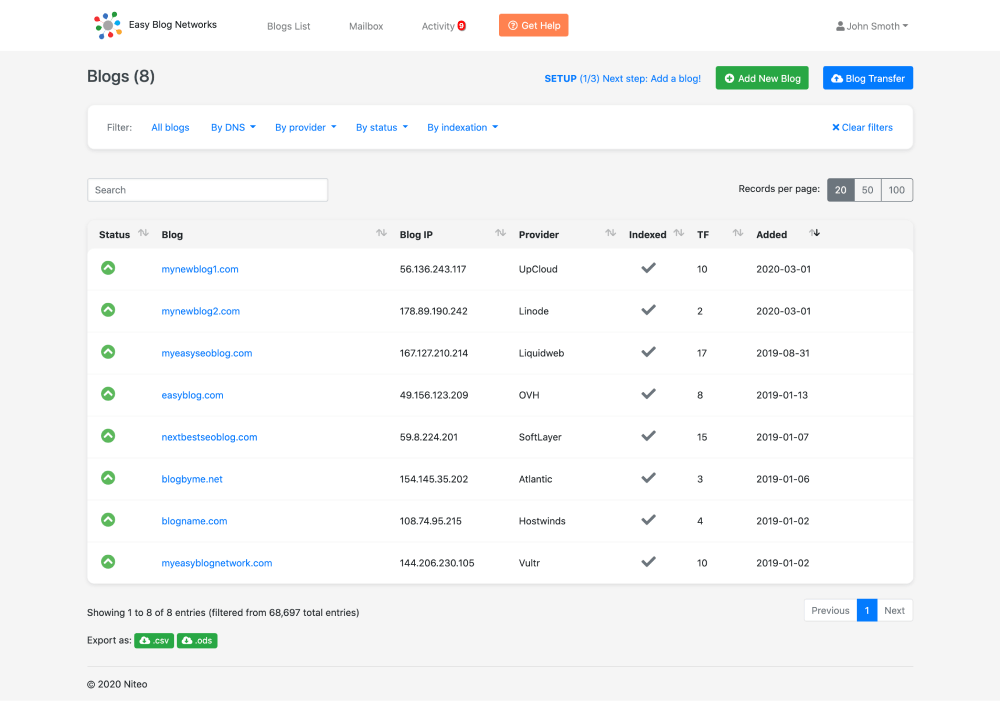This screenshot has width=1000, height=701.
Task: Sort table by Indexed column arrows
Action: (x=679, y=233)
